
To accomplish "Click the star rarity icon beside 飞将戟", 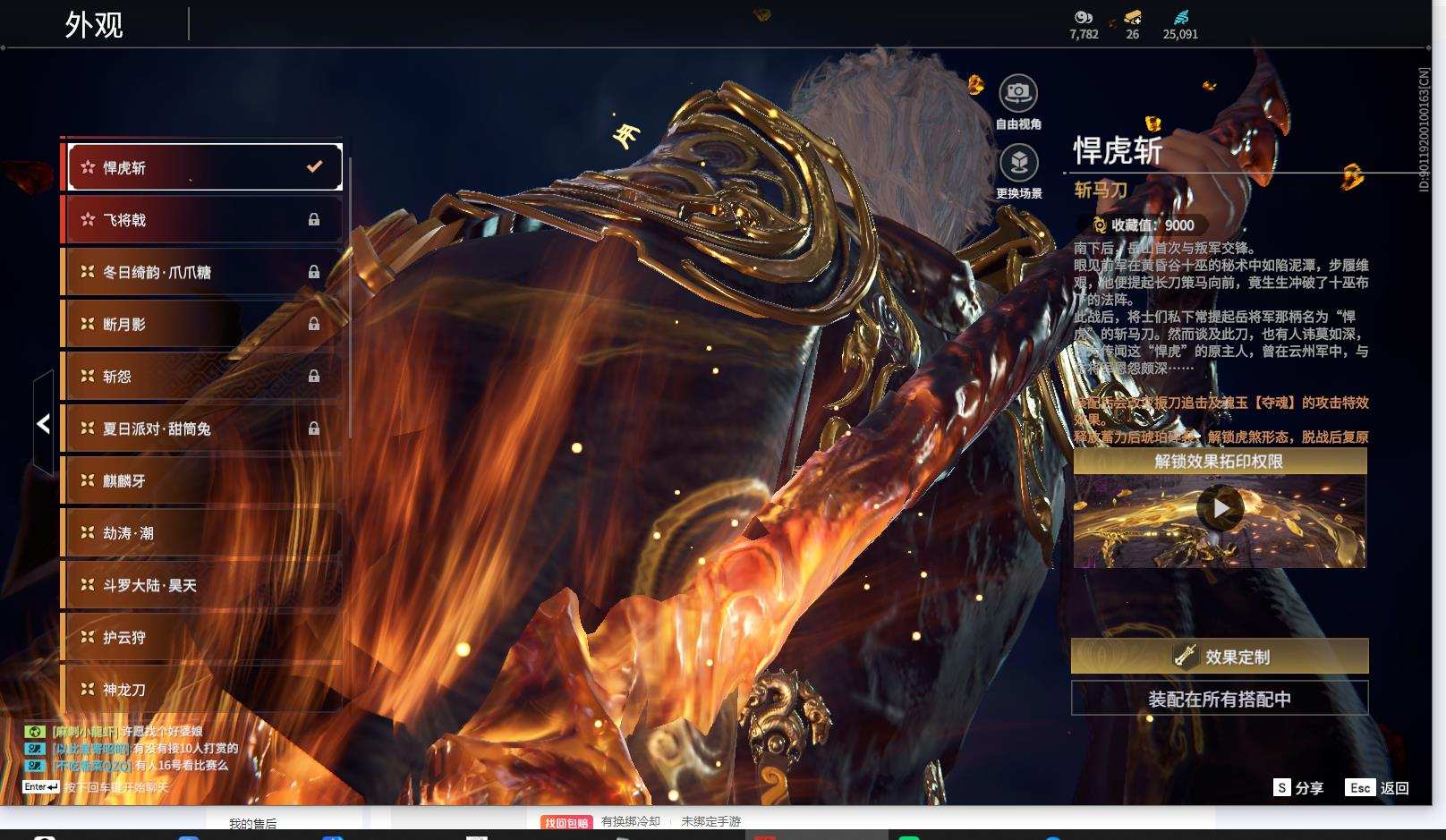I will (x=88, y=219).
